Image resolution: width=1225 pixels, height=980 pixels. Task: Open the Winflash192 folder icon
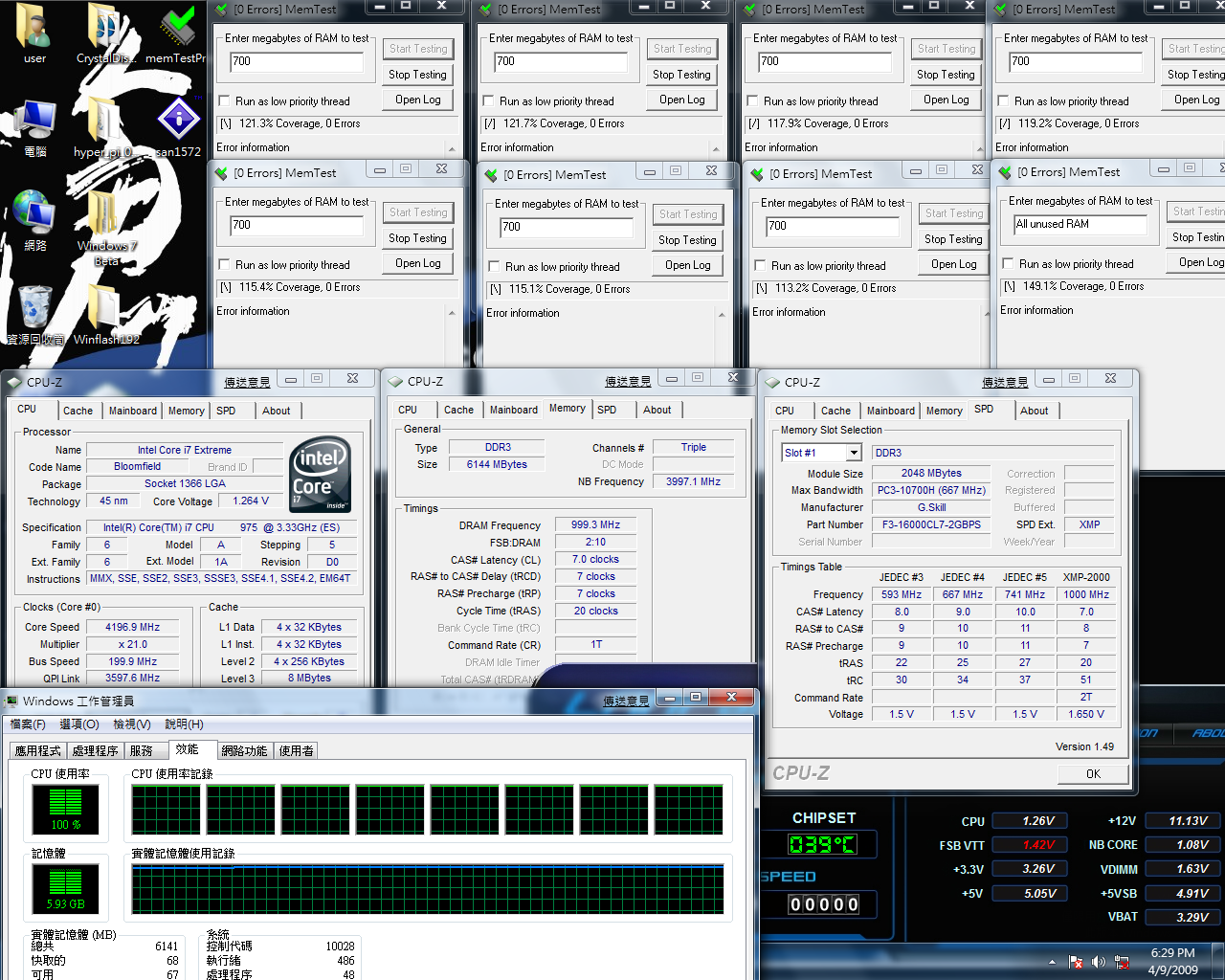point(106,314)
